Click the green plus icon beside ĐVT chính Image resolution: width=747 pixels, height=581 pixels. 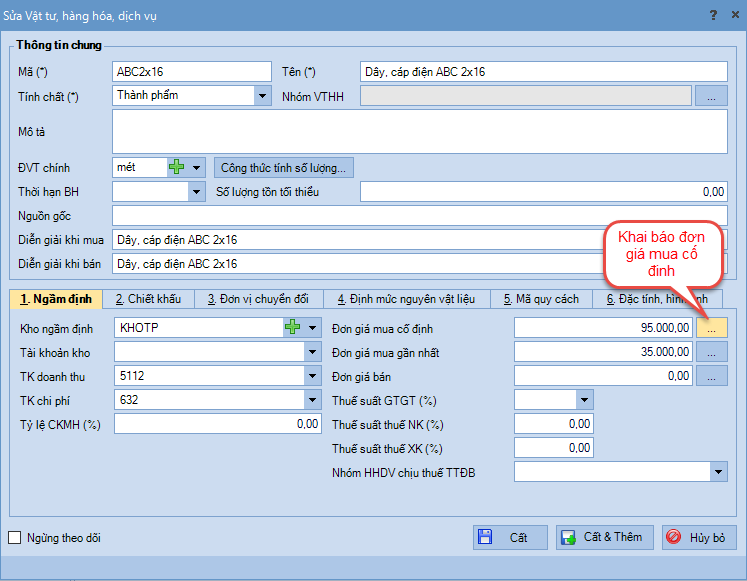[x=177, y=167]
